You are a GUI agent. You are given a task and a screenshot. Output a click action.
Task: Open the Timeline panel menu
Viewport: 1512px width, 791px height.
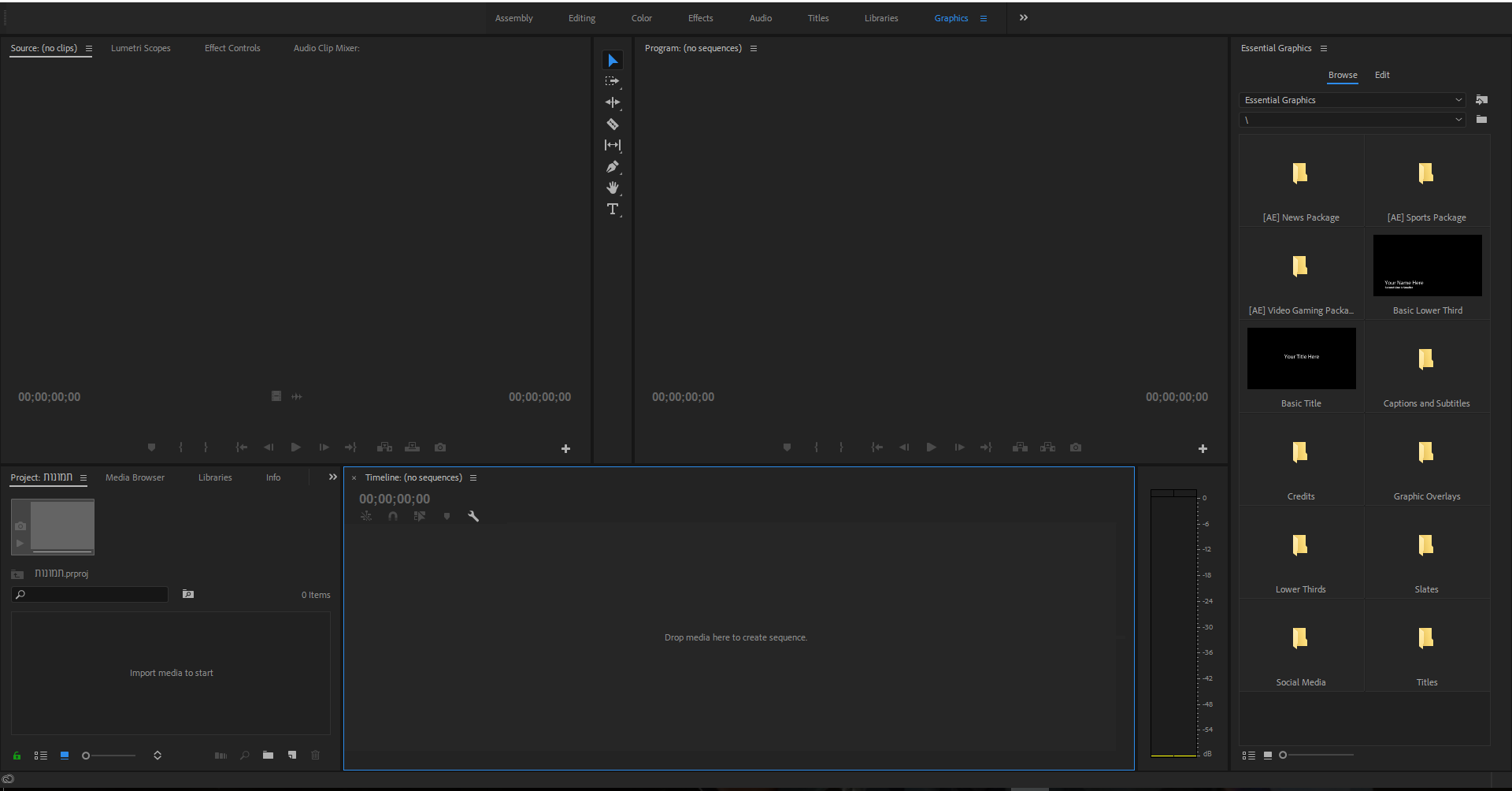click(x=473, y=478)
